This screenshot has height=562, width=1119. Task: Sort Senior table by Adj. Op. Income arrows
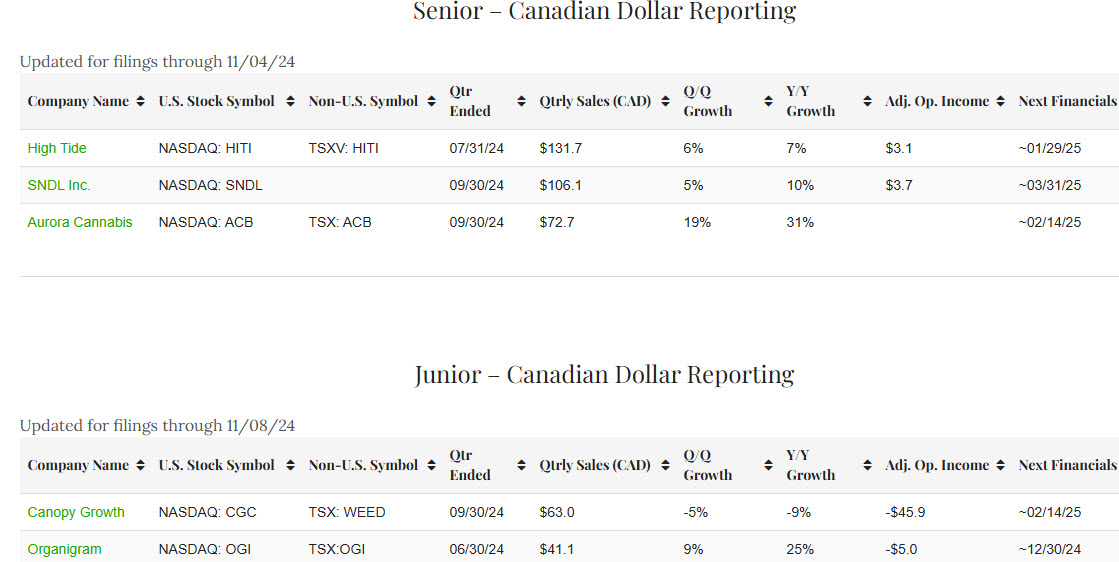click(1000, 101)
